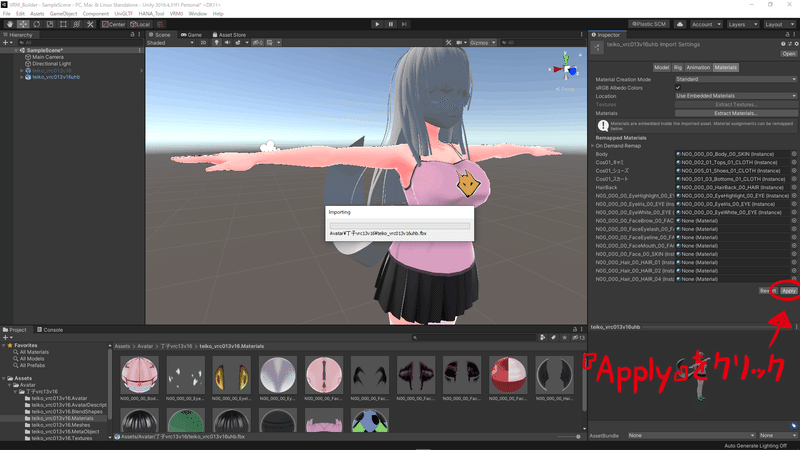
Task: Click Extract Materials button
Action: (x=736, y=113)
